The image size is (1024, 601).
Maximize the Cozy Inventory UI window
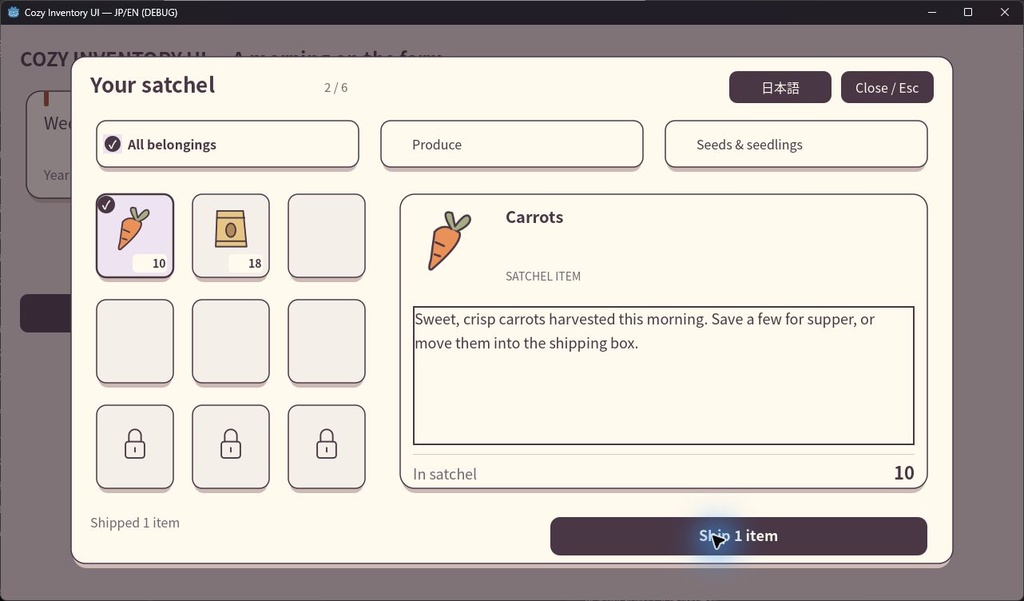[x=968, y=12]
